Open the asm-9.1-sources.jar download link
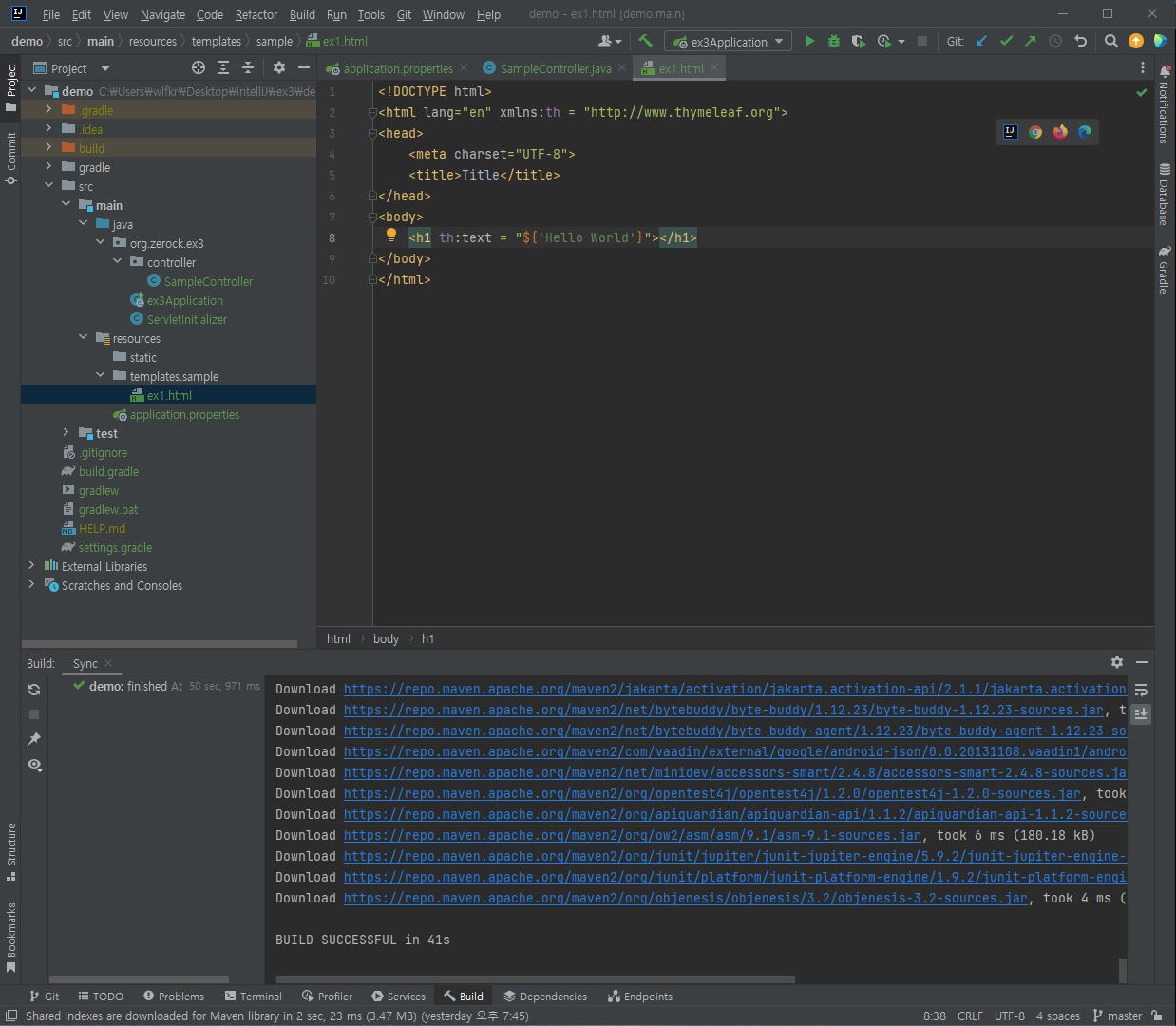This screenshot has width=1176, height=1026. pyautogui.click(x=633, y=835)
